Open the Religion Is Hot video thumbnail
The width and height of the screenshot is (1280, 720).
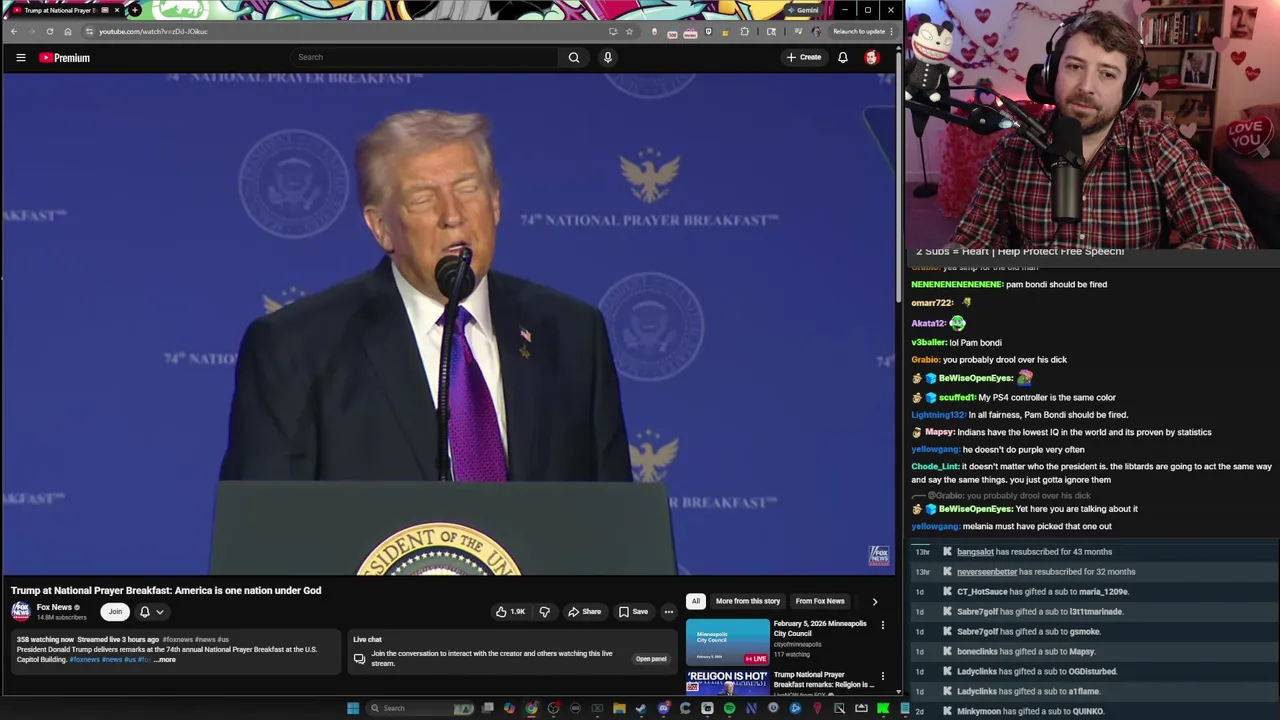(727, 683)
